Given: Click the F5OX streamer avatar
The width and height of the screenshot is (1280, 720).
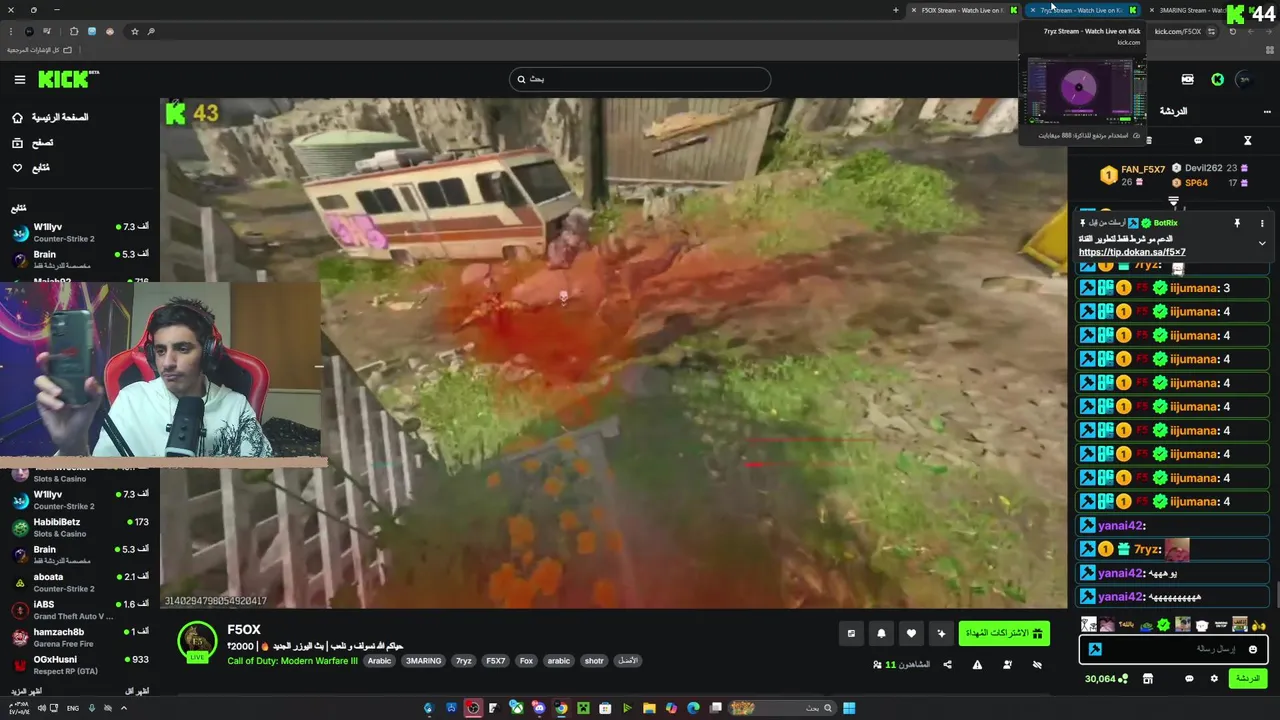Looking at the screenshot, I should [197, 642].
